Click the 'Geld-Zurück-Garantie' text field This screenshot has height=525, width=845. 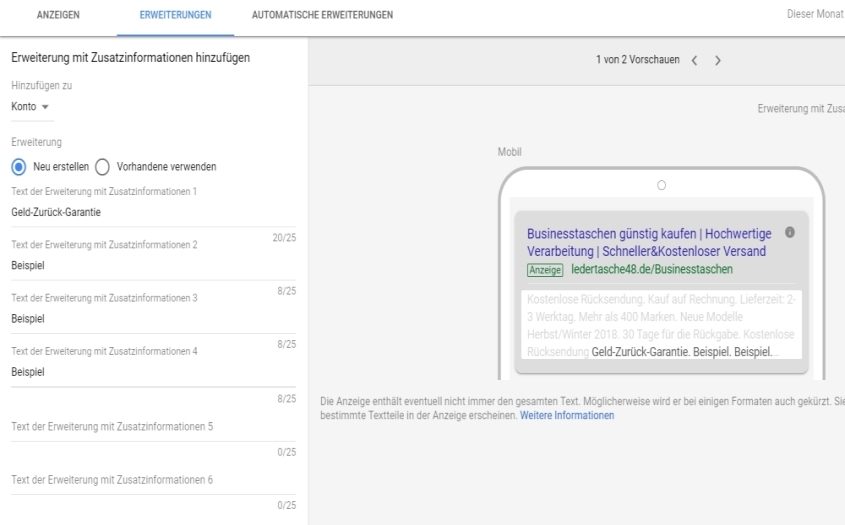[150, 212]
